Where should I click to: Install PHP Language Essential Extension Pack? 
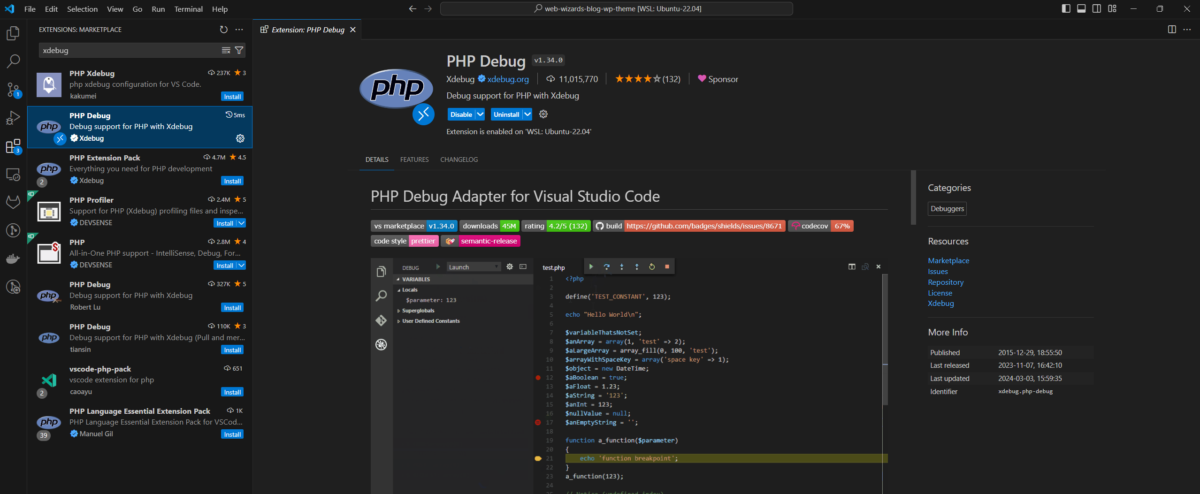[232, 434]
